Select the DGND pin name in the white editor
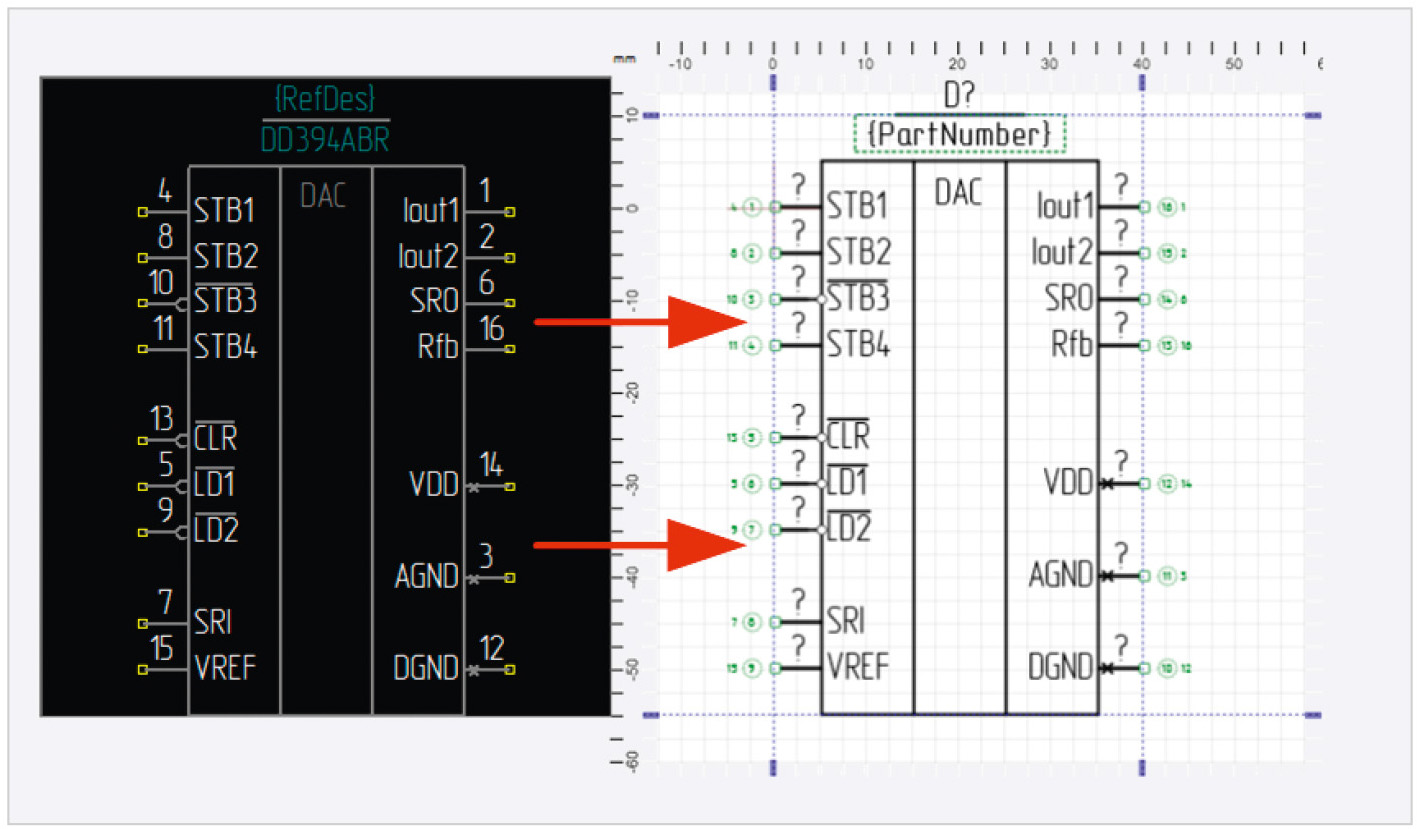 pos(1062,667)
